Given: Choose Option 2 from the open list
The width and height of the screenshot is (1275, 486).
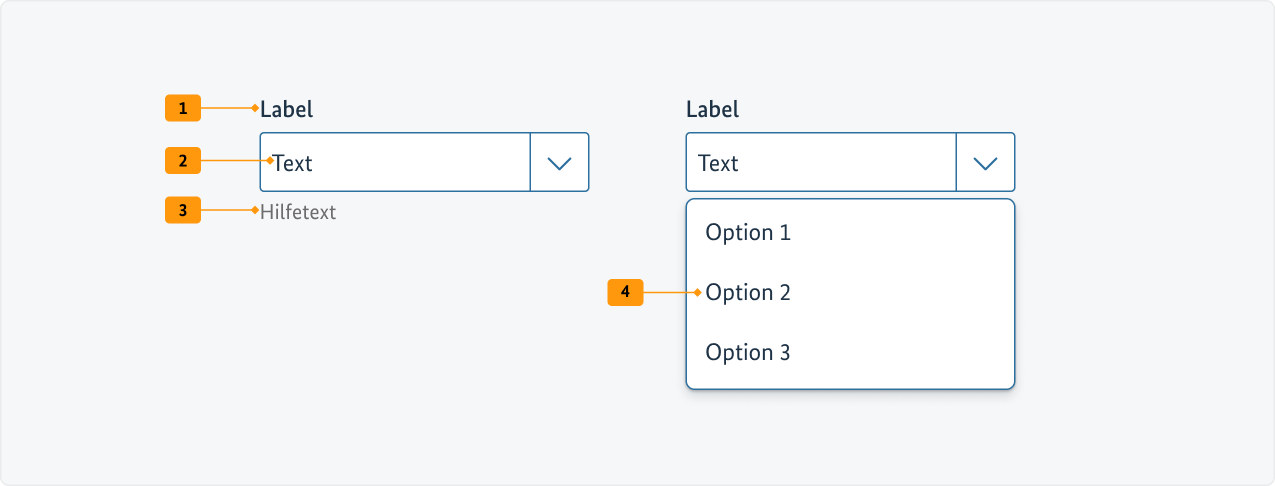Looking at the screenshot, I should coord(748,293).
